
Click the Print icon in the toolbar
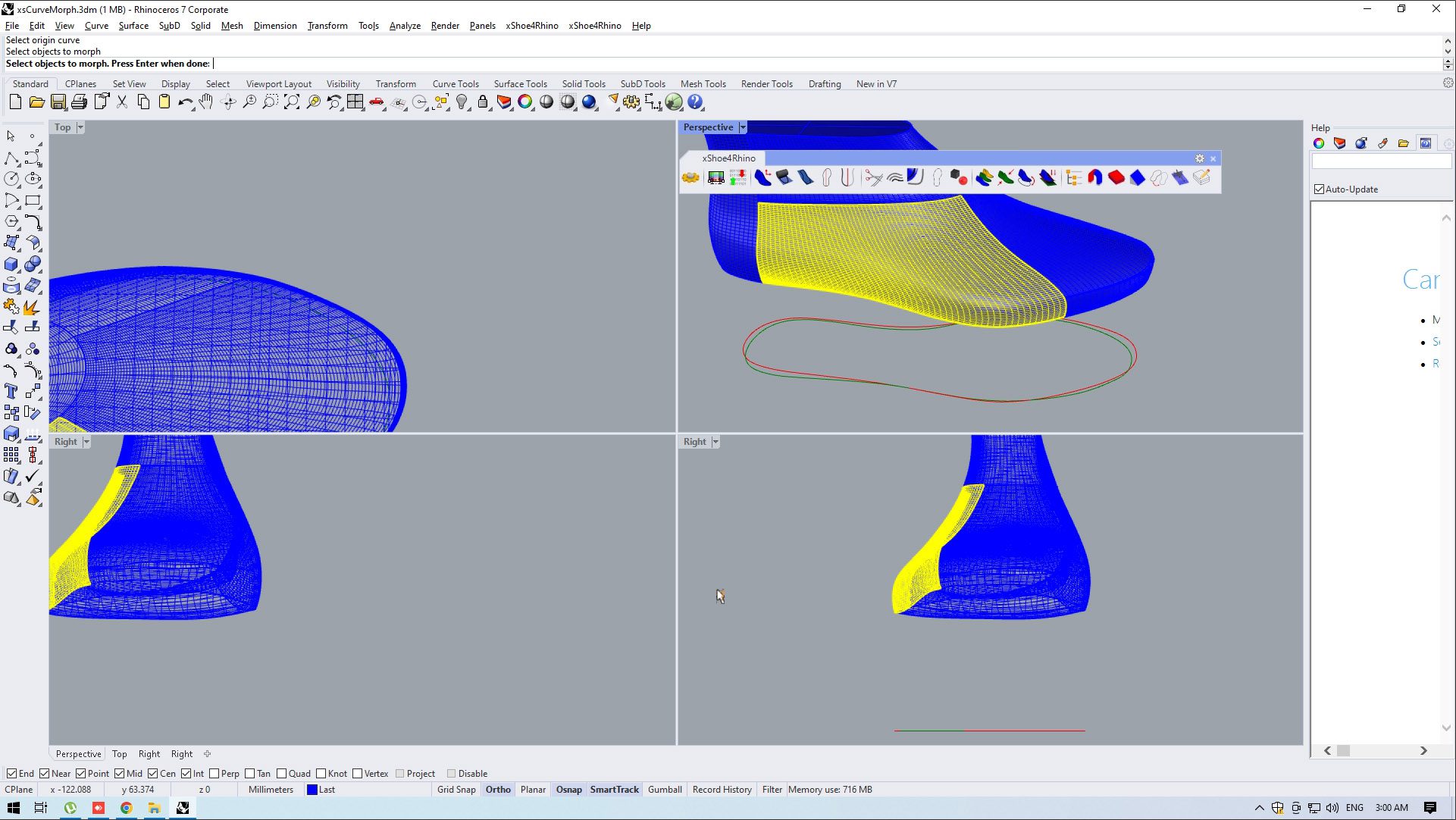80,102
